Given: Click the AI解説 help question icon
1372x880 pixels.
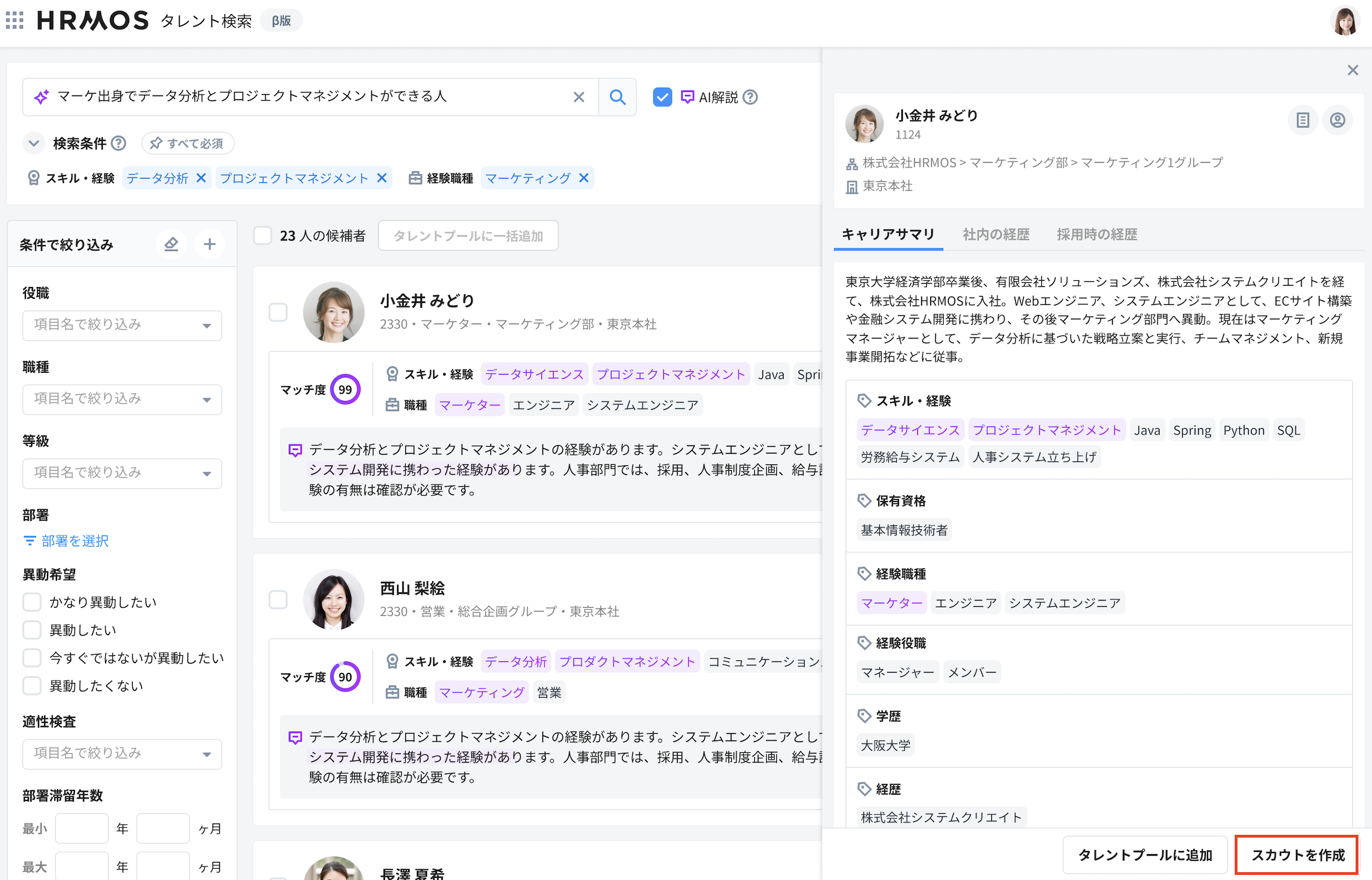Looking at the screenshot, I should point(750,97).
